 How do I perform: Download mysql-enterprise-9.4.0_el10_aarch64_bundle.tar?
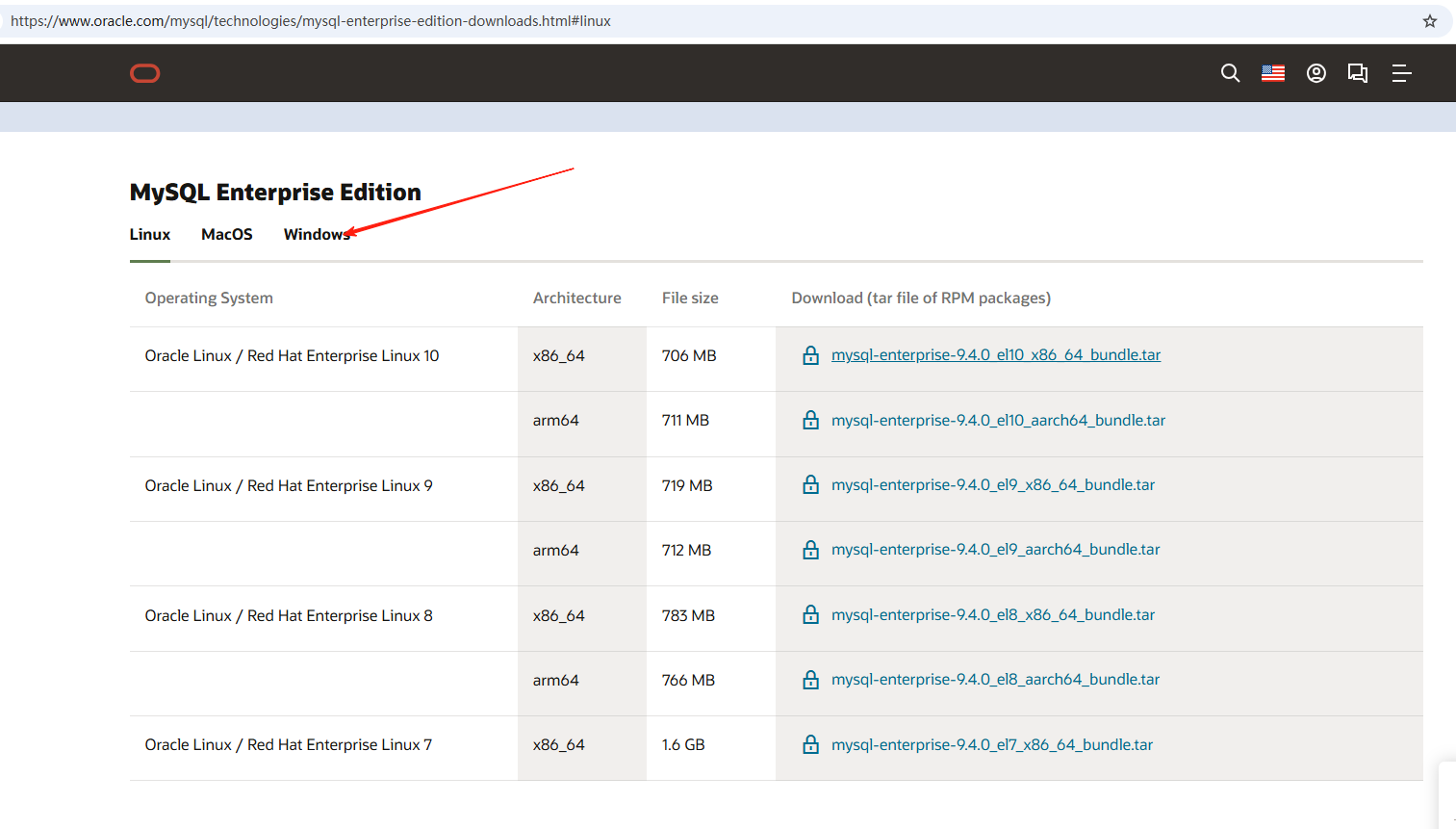998,420
